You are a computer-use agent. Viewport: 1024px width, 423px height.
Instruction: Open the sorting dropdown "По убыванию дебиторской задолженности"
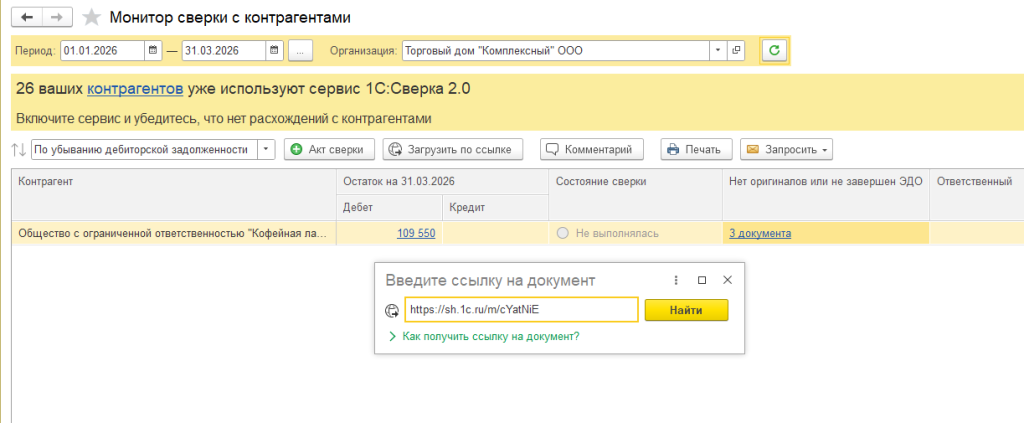coord(266,150)
